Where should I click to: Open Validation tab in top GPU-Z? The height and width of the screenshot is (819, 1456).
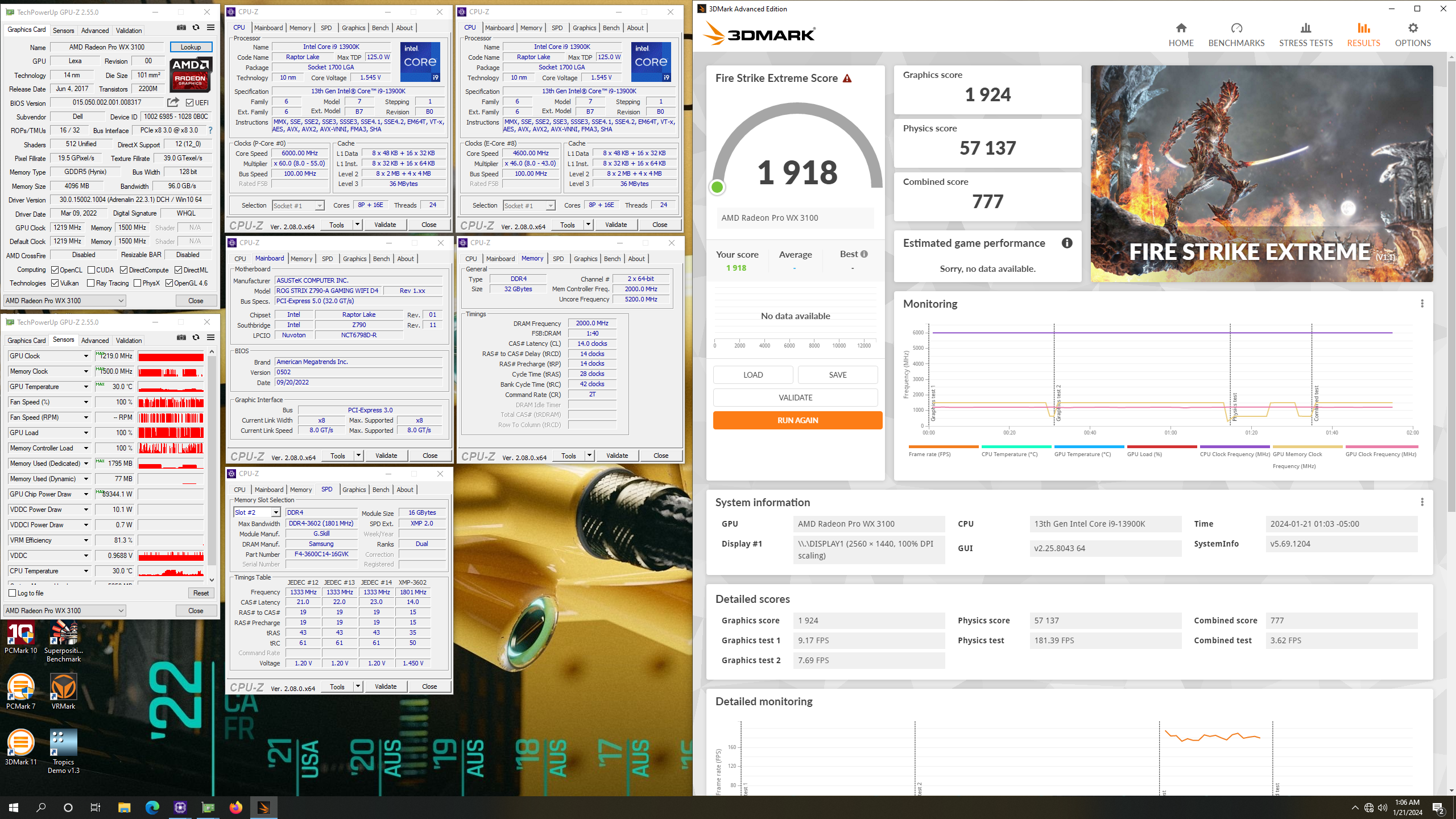129,31
